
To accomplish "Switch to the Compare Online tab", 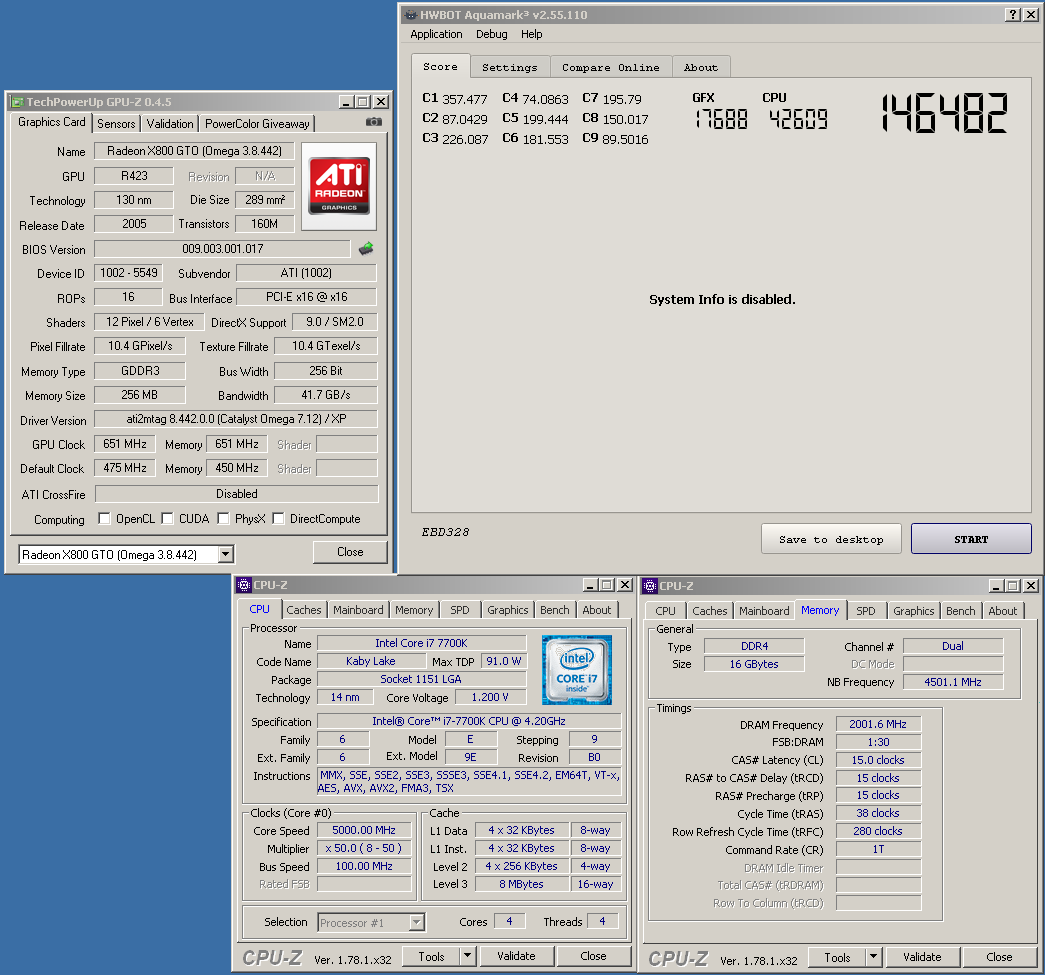I will (610, 67).
